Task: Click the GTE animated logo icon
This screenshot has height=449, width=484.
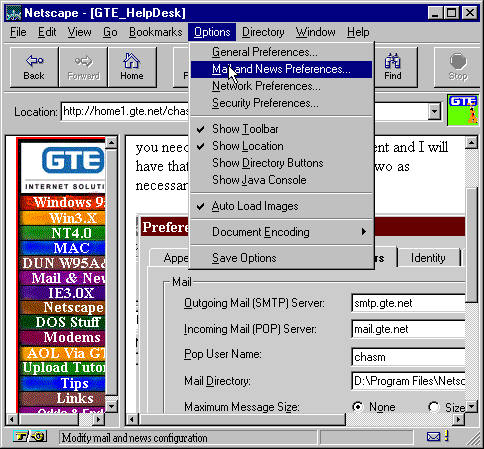Action: pos(463,110)
